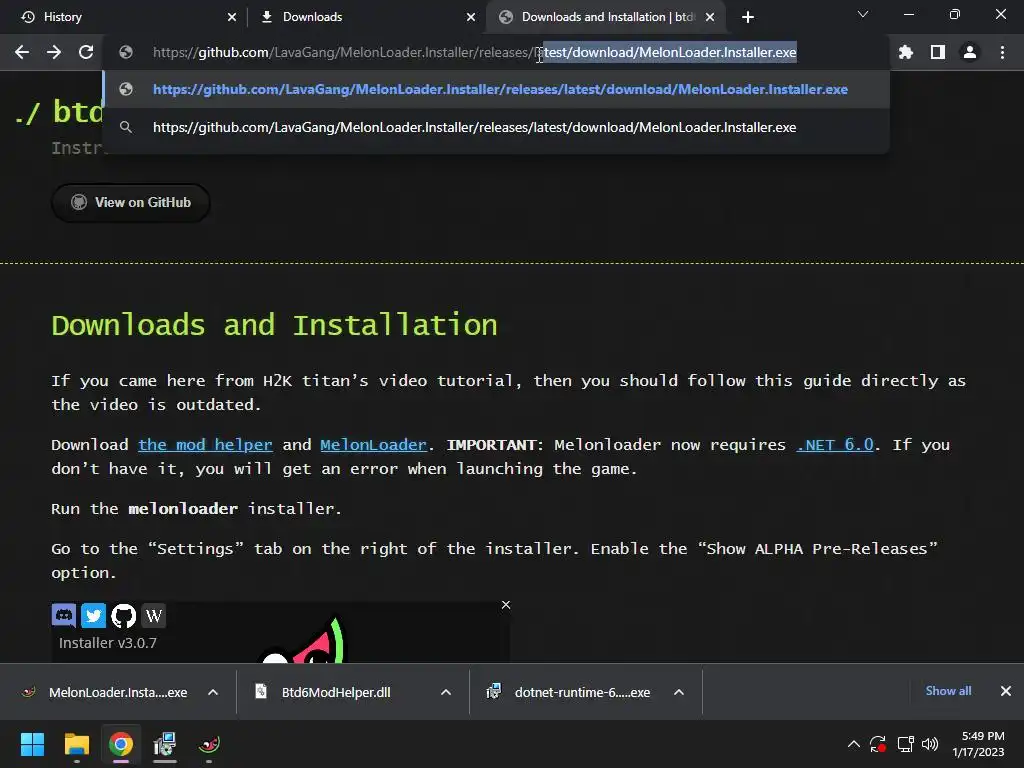
Task: Open MelonLoader app in the taskbar
Action: click(209, 744)
